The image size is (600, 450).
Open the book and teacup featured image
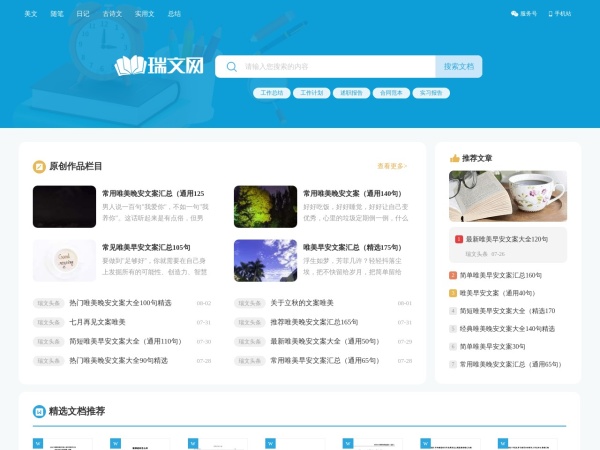(508, 196)
